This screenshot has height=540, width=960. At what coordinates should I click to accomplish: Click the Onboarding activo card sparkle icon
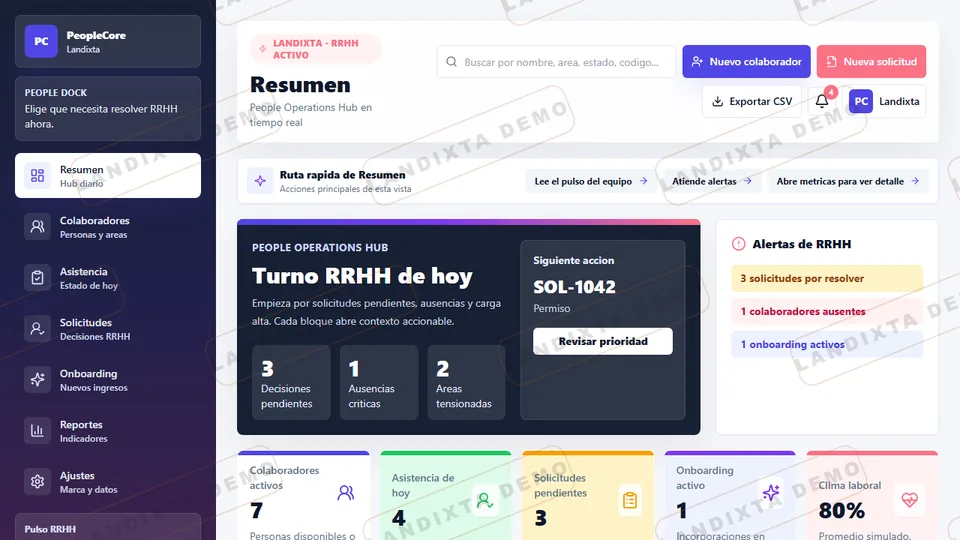[x=771, y=492]
